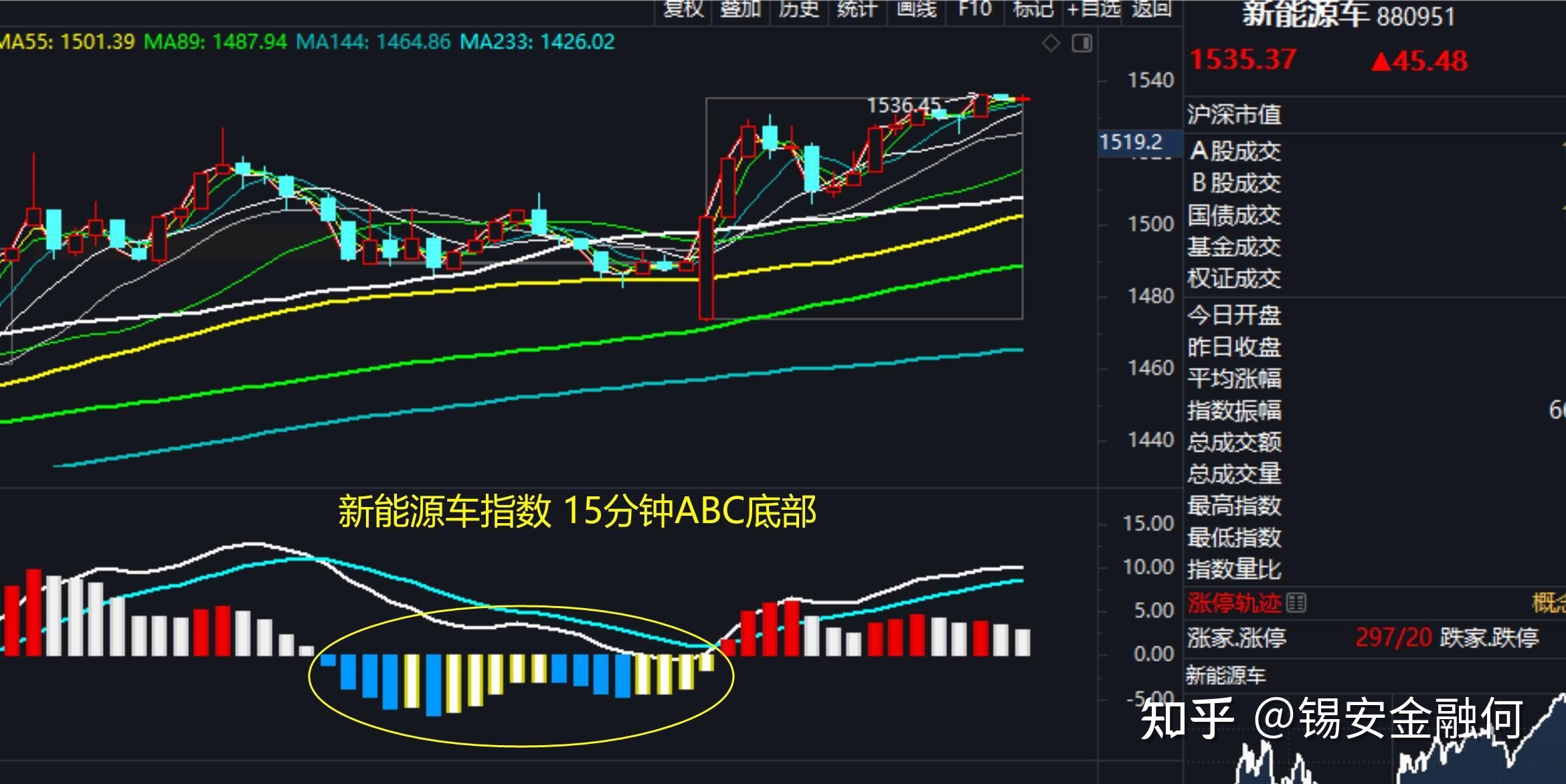Click the 1440 price axis label
1566x784 pixels.
click(1150, 439)
